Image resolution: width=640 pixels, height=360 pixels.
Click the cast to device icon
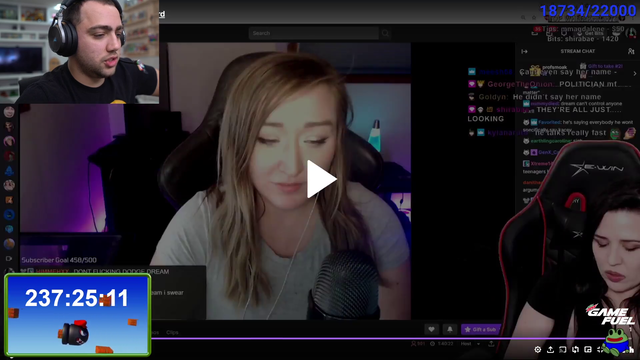pyautogui.click(x=563, y=349)
